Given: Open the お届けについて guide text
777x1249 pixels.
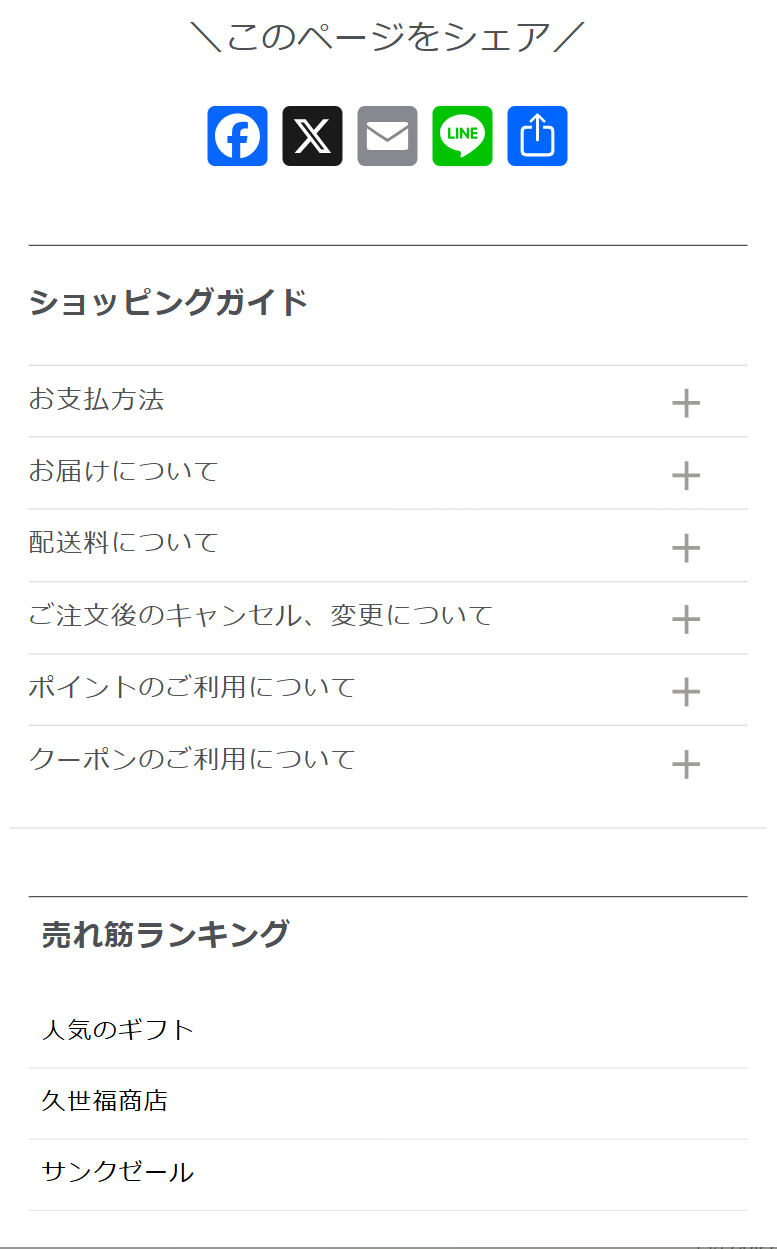Looking at the screenshot, I should [x=123, y=471].
